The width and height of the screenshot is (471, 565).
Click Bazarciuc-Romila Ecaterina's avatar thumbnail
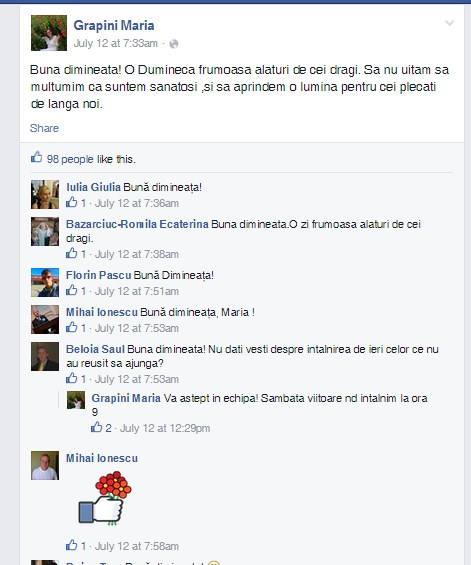point(45,232)
